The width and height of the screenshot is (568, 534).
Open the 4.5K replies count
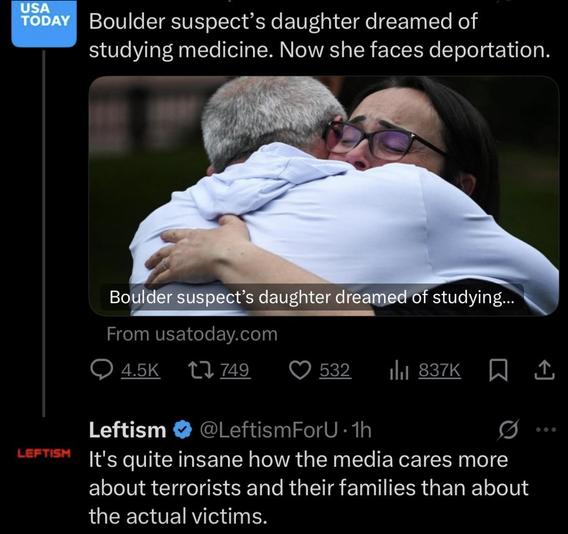coord(140,370)
